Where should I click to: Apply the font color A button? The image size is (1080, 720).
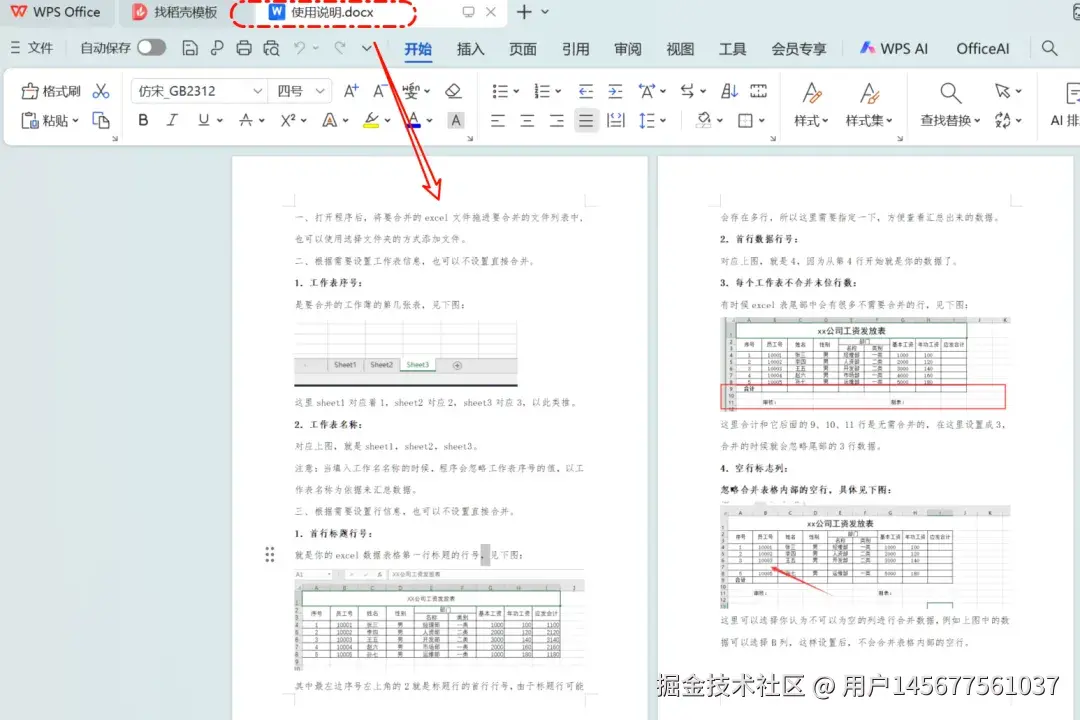pos(413,121)
